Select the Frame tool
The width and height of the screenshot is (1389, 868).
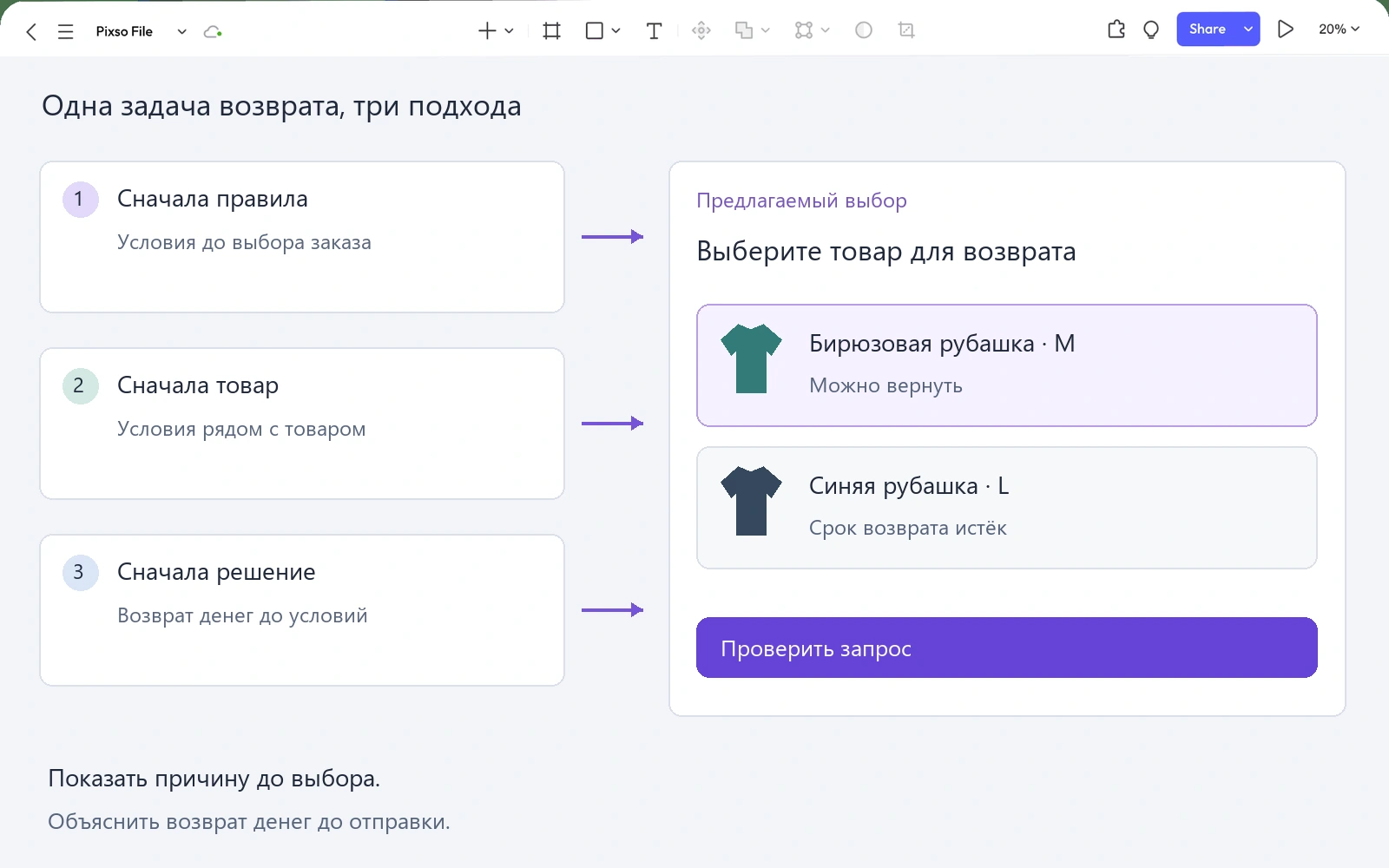point(551,31)
